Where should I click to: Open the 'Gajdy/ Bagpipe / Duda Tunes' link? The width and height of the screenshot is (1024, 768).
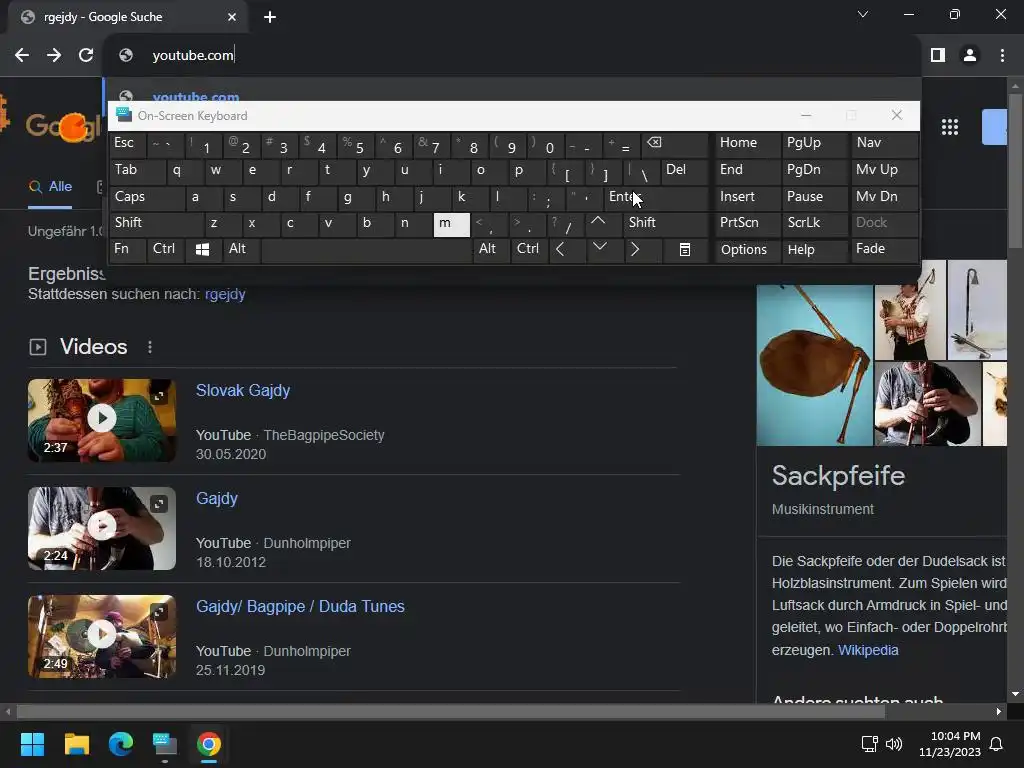pos(300,607)
